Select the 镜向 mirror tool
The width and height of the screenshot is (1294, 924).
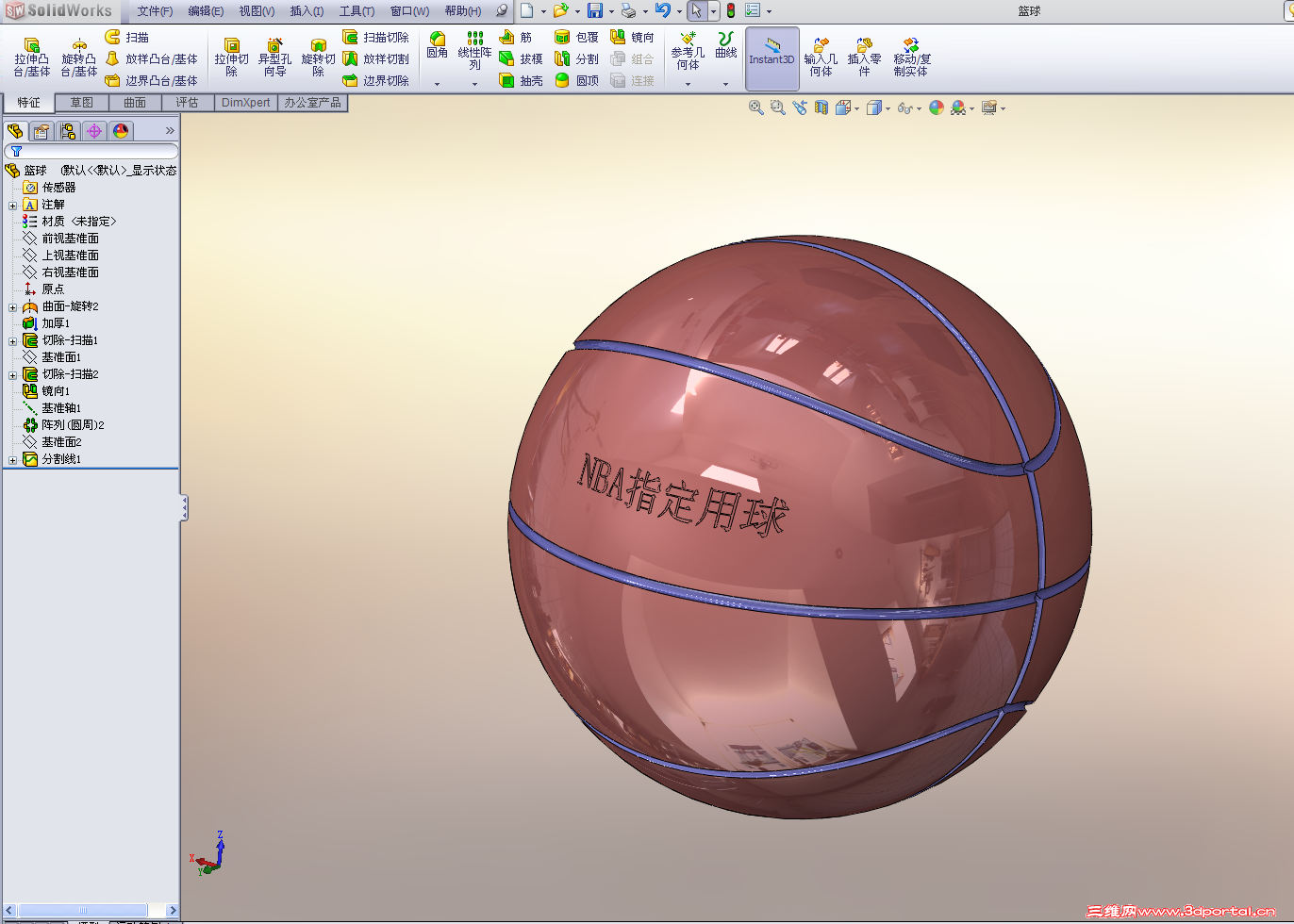(632, 37)
